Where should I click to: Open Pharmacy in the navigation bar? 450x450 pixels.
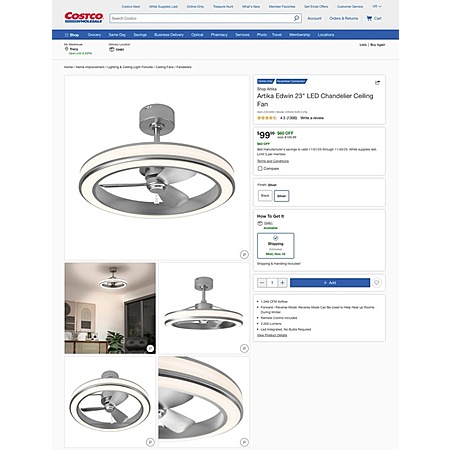coord(219,35)
